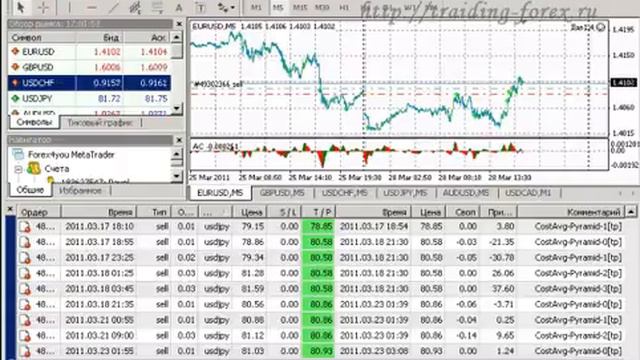Open the Символы tab
640x360 pixels.
point(34,122)
